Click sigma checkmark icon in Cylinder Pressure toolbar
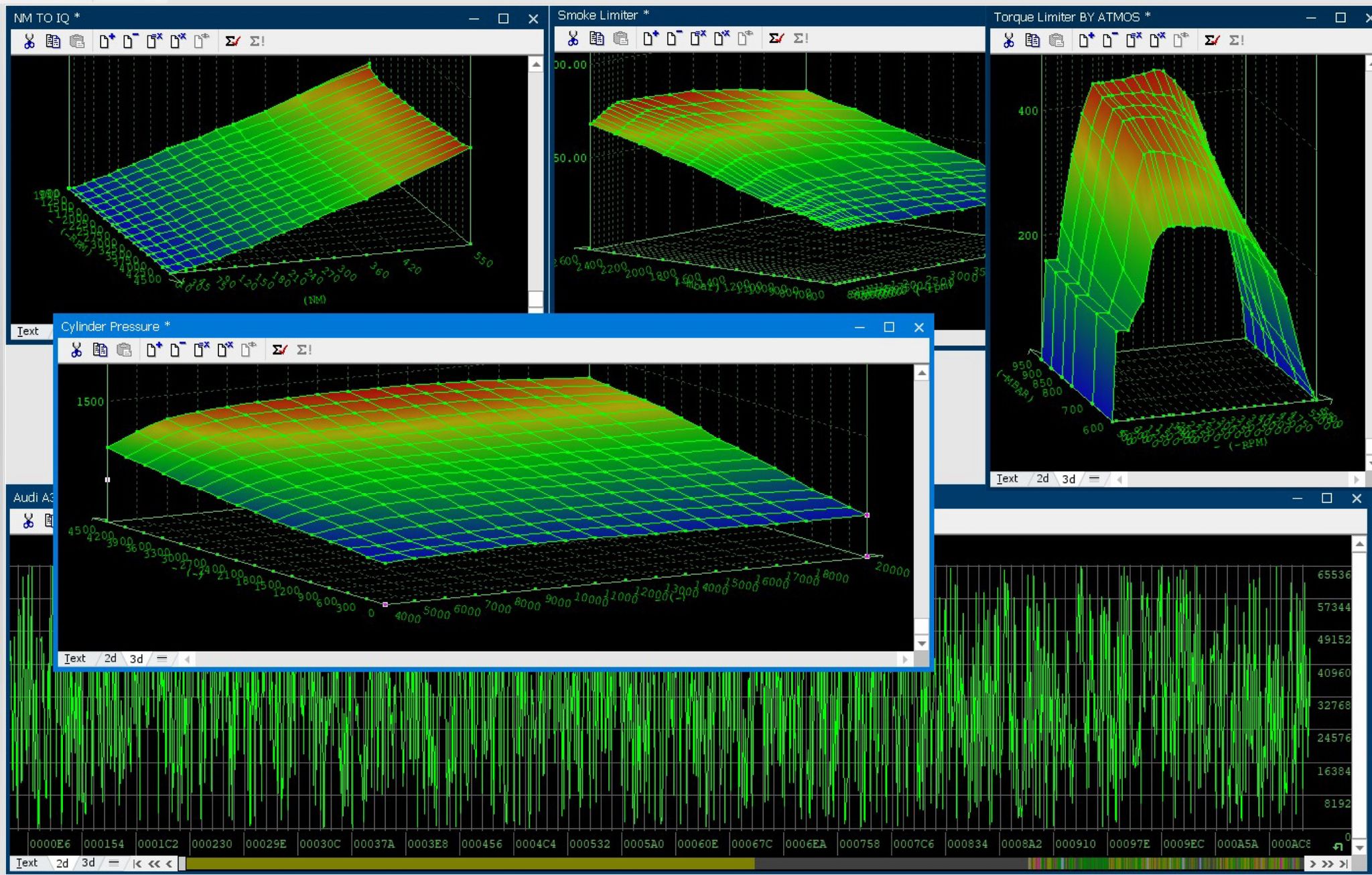 point(279,350)
